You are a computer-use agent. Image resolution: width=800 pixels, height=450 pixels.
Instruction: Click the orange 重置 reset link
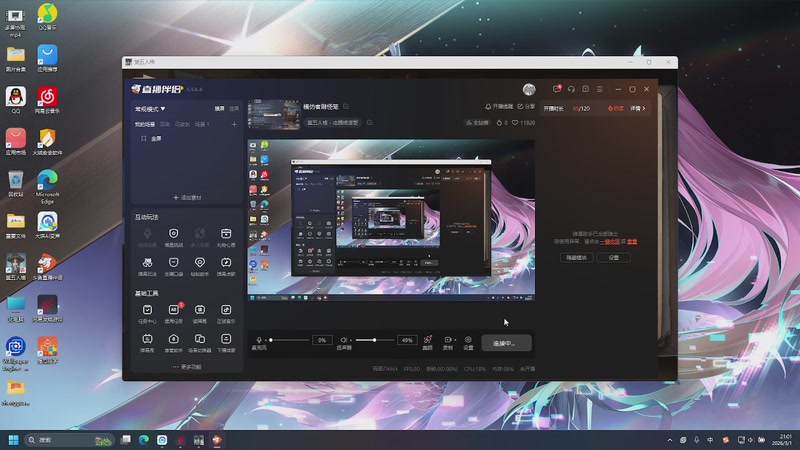point(632,241)
